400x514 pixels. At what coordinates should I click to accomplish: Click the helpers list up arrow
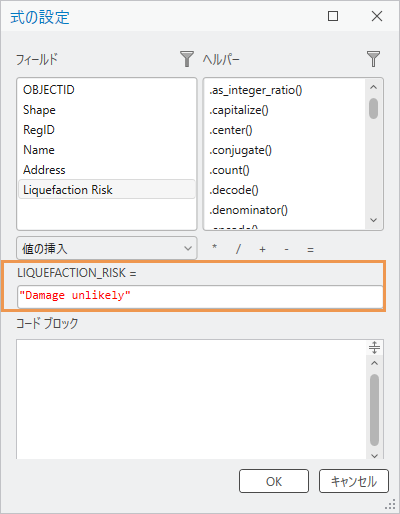click(374, 87)
